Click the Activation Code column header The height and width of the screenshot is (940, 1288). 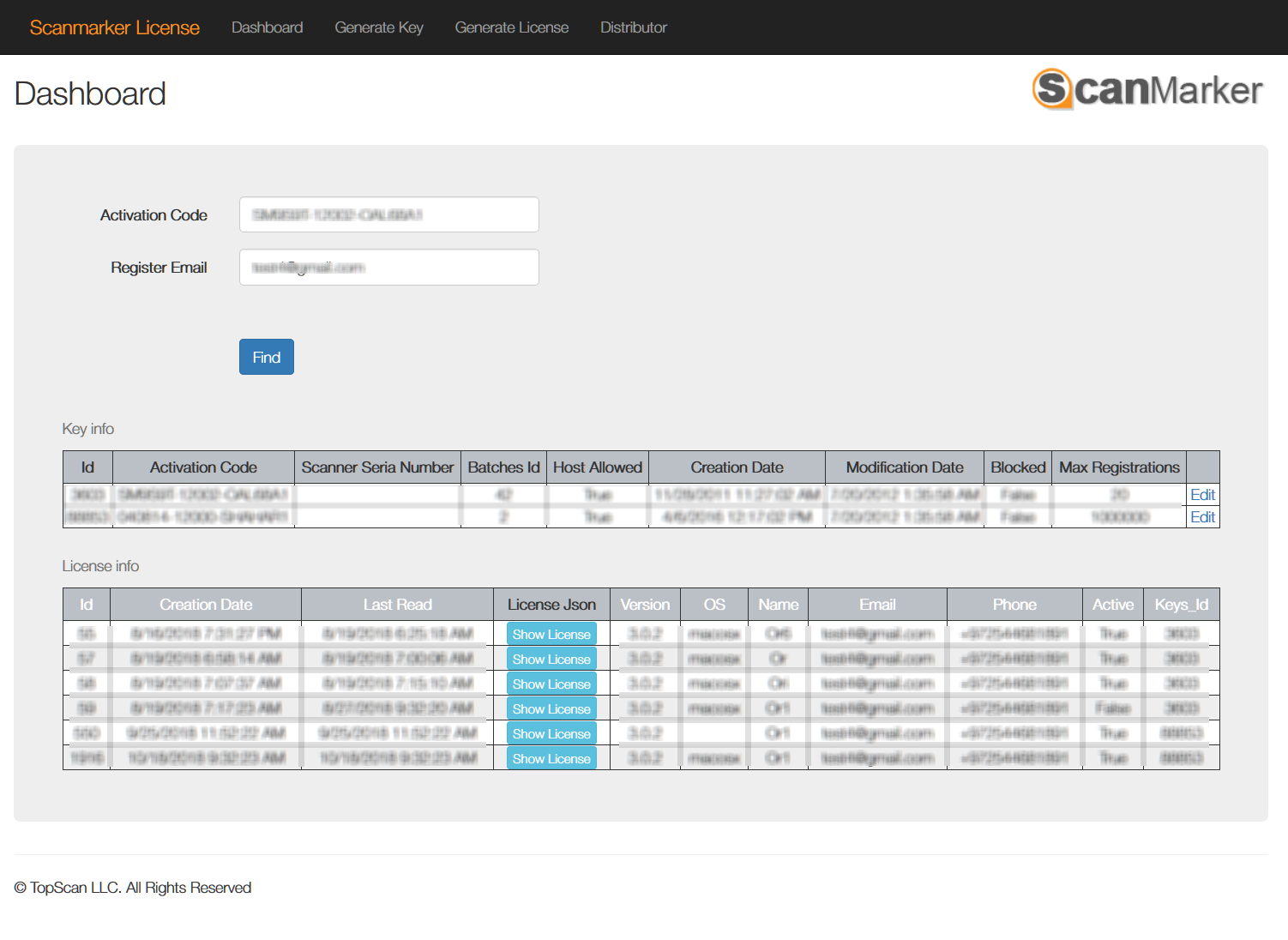[203, 467]
